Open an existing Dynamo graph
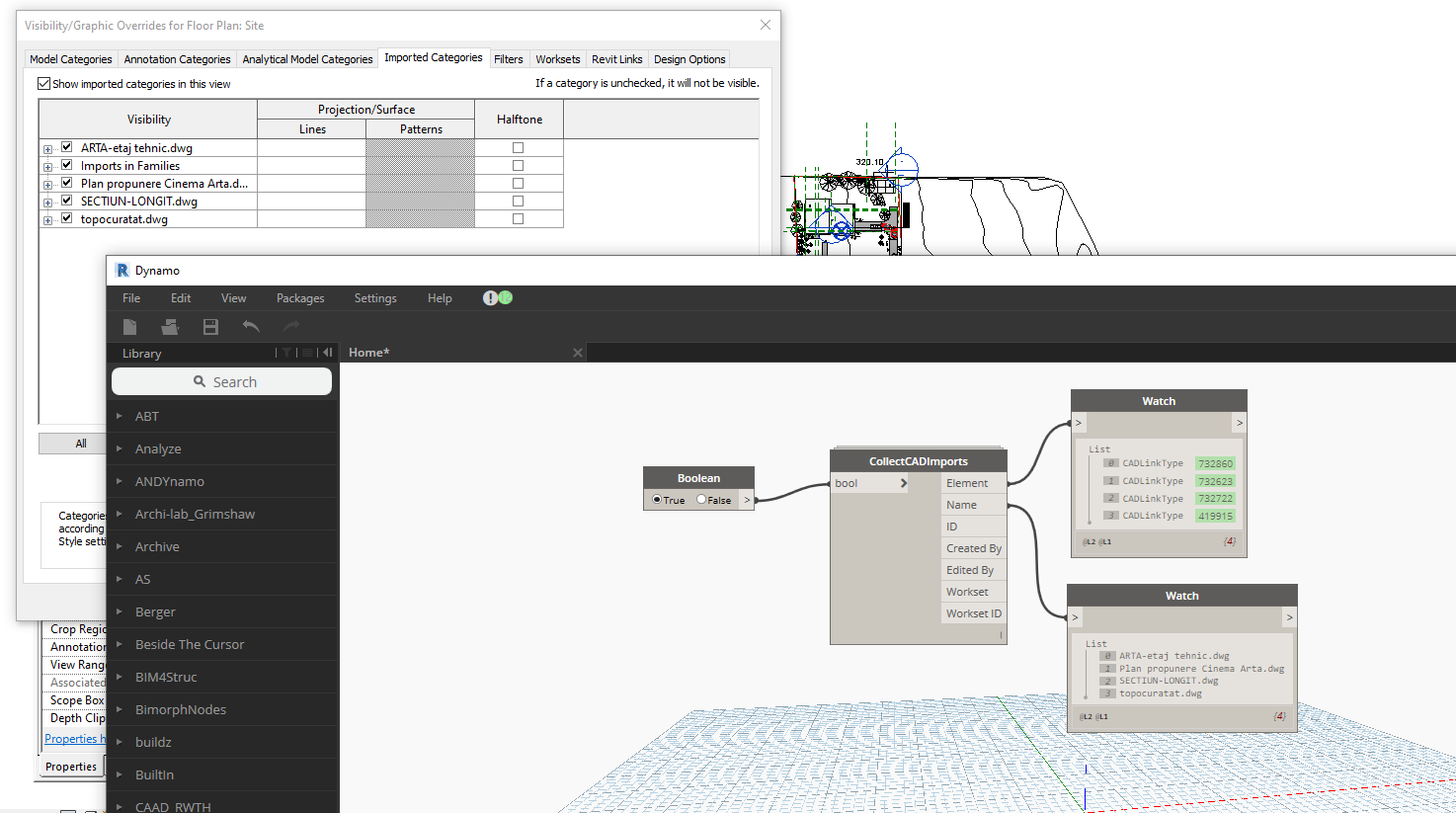 click(169, 326)
